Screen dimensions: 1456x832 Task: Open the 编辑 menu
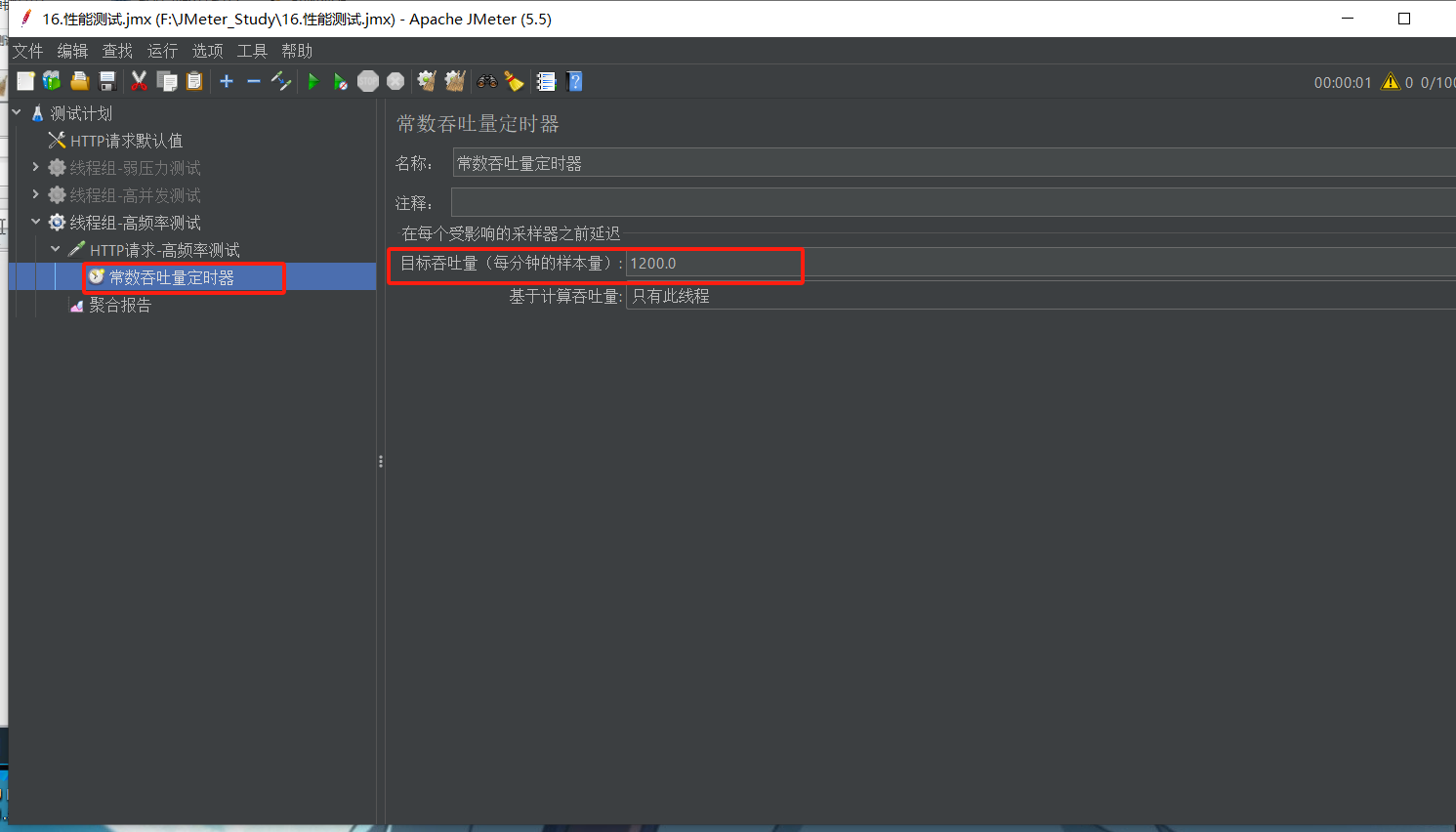click(72, 51)
